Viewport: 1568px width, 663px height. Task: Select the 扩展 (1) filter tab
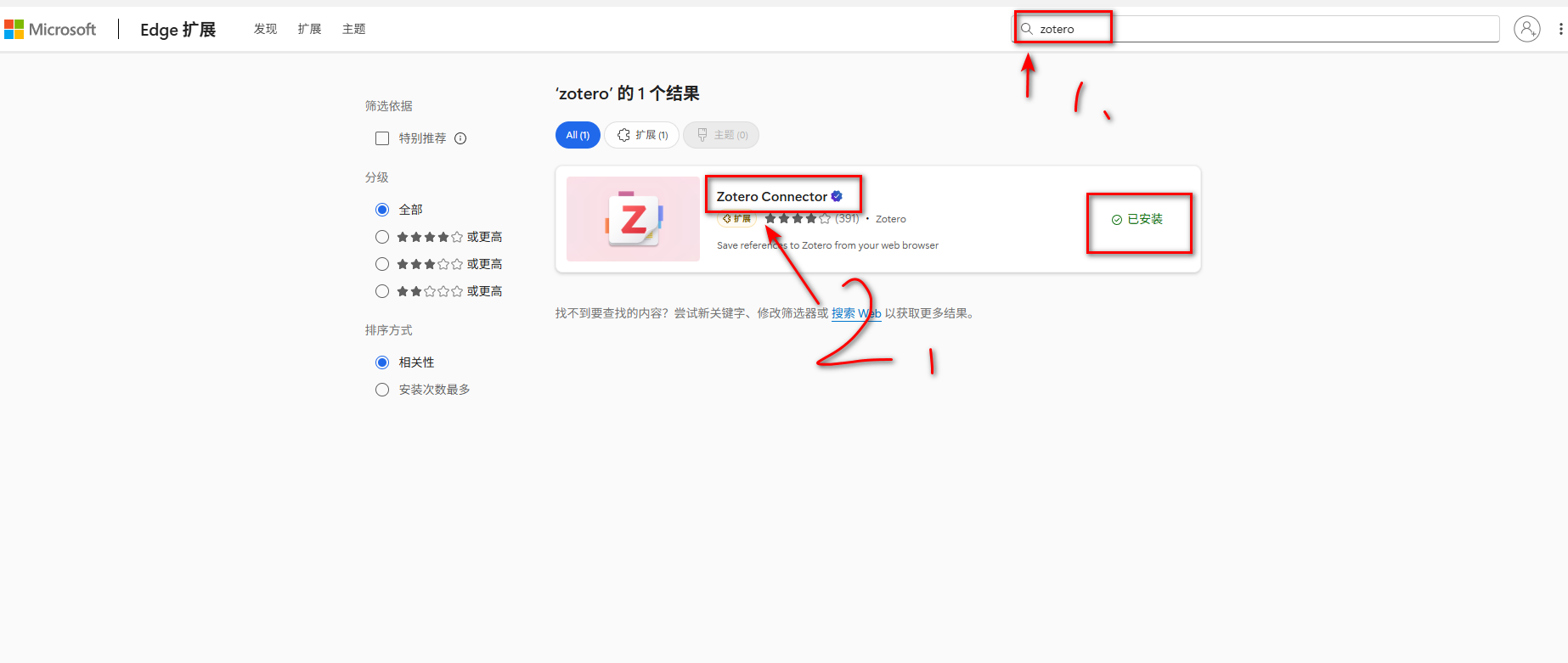click(642, 135)
